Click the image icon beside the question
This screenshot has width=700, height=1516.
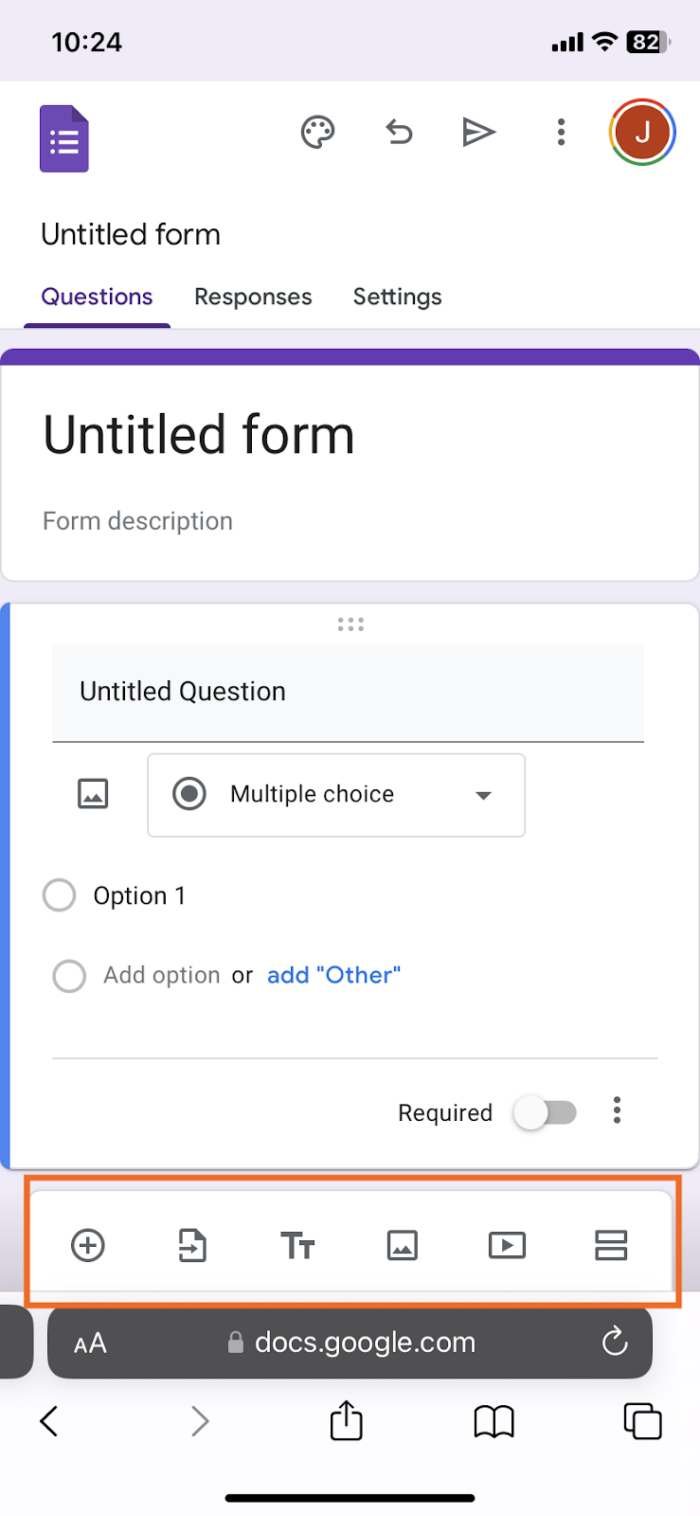click(92, 794)
